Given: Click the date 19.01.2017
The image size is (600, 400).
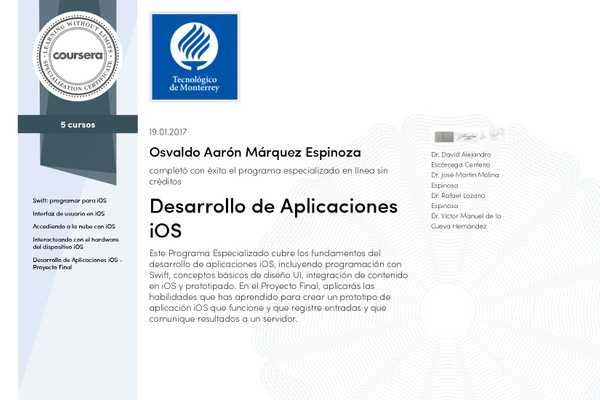Looking at the screenshot, I should click(x=168, y=132).
